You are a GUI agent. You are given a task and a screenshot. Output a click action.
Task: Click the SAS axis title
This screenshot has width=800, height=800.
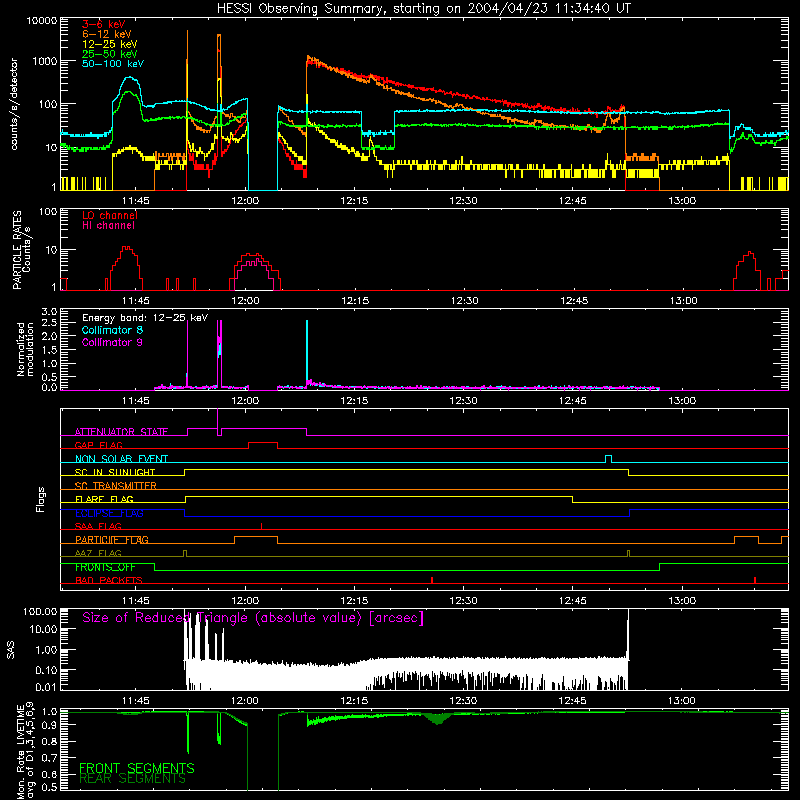(x=11, y=650)
